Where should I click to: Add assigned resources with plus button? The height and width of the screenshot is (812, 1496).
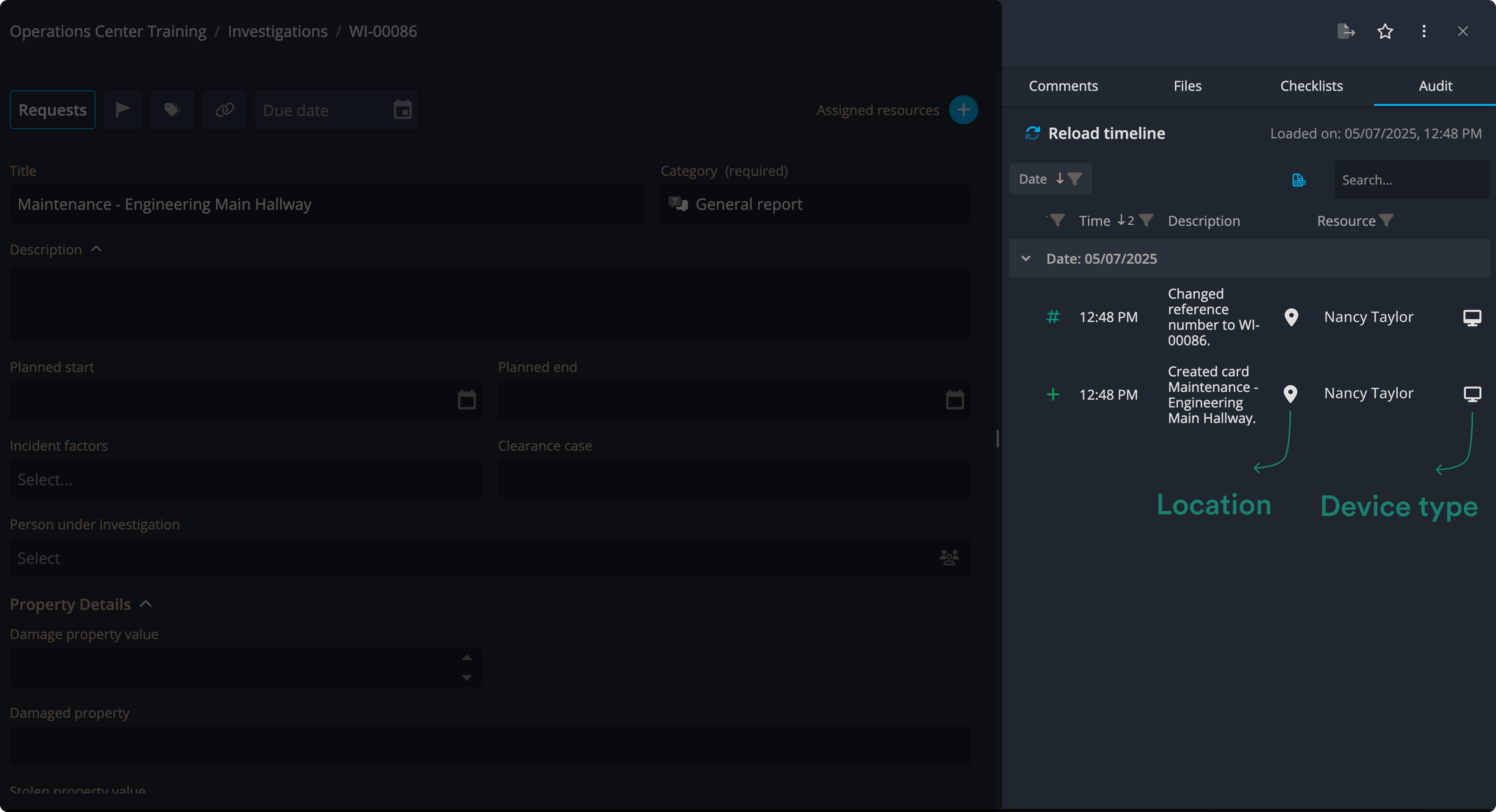pyautogui.click(x=963, y=110)
